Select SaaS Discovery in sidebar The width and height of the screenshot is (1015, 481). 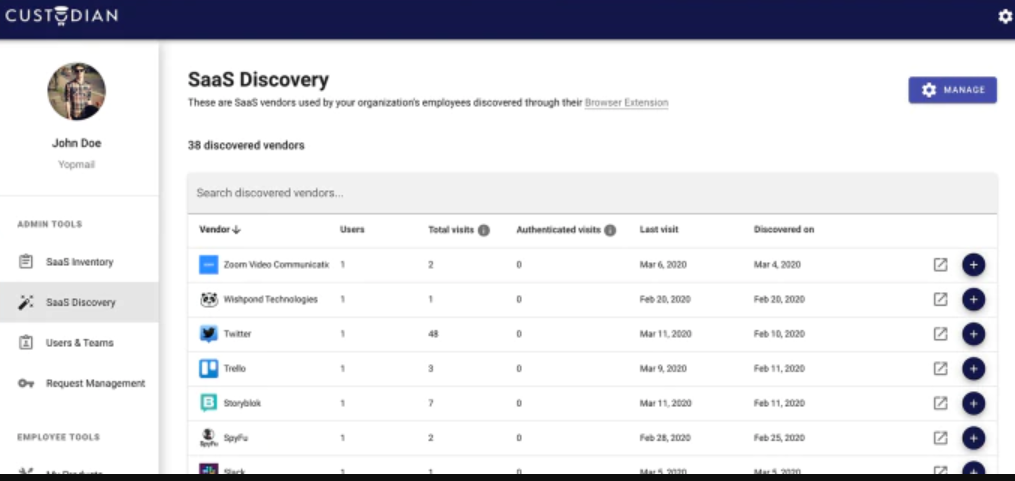[x=79, y=302]
